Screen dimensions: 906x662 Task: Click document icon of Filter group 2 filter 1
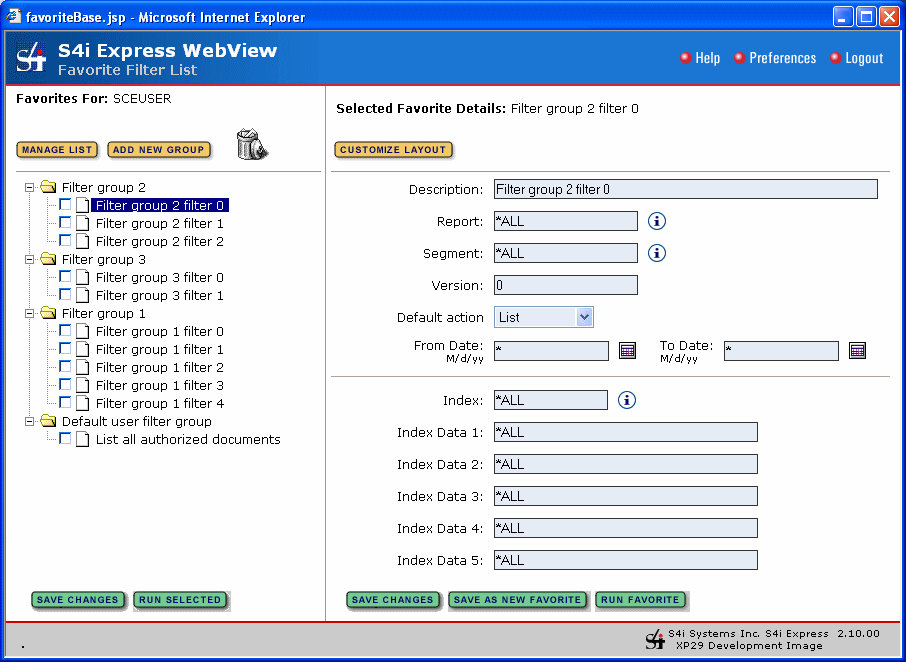[83, 224]
